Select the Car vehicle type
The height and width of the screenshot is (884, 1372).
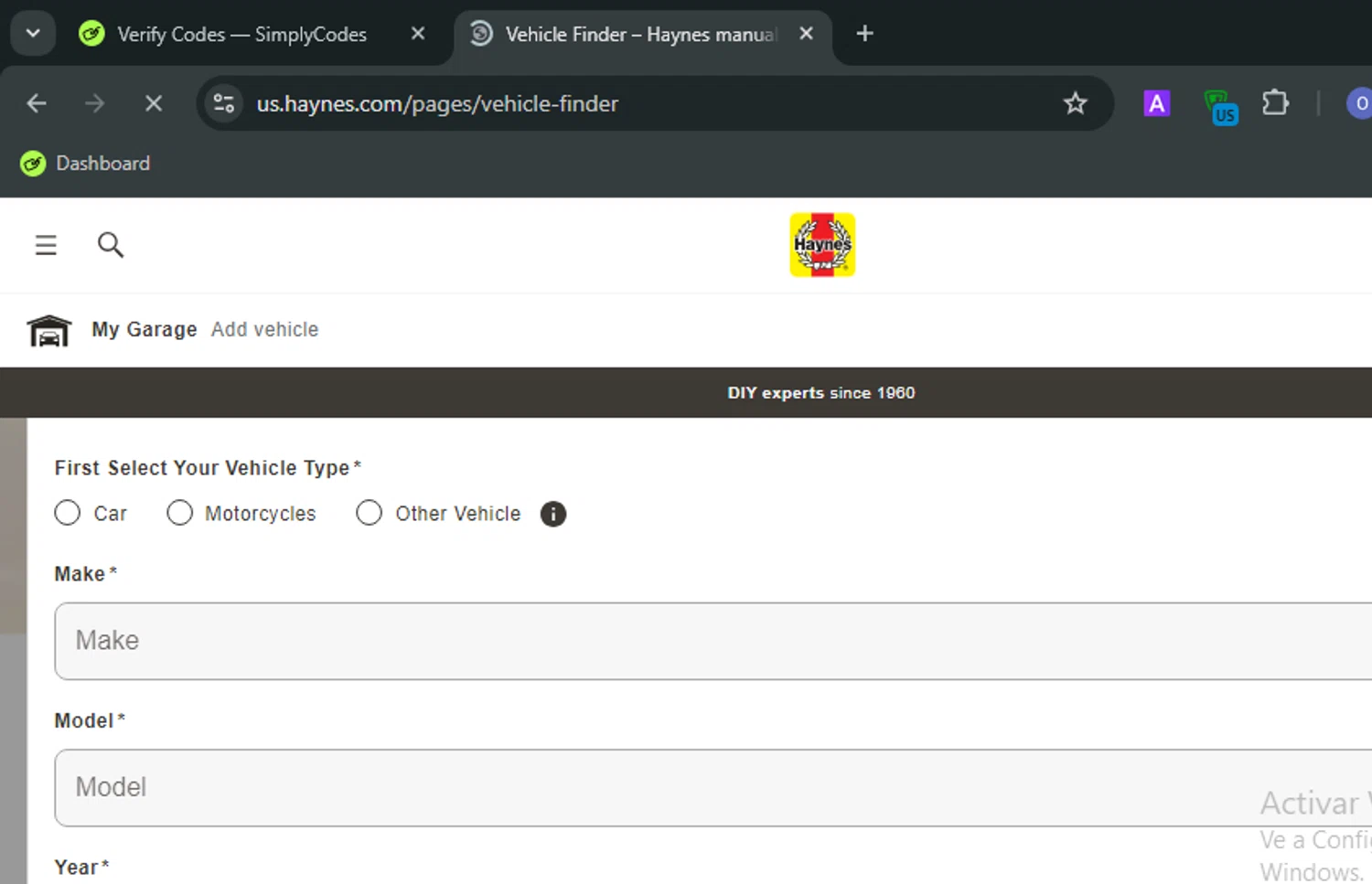67,514
